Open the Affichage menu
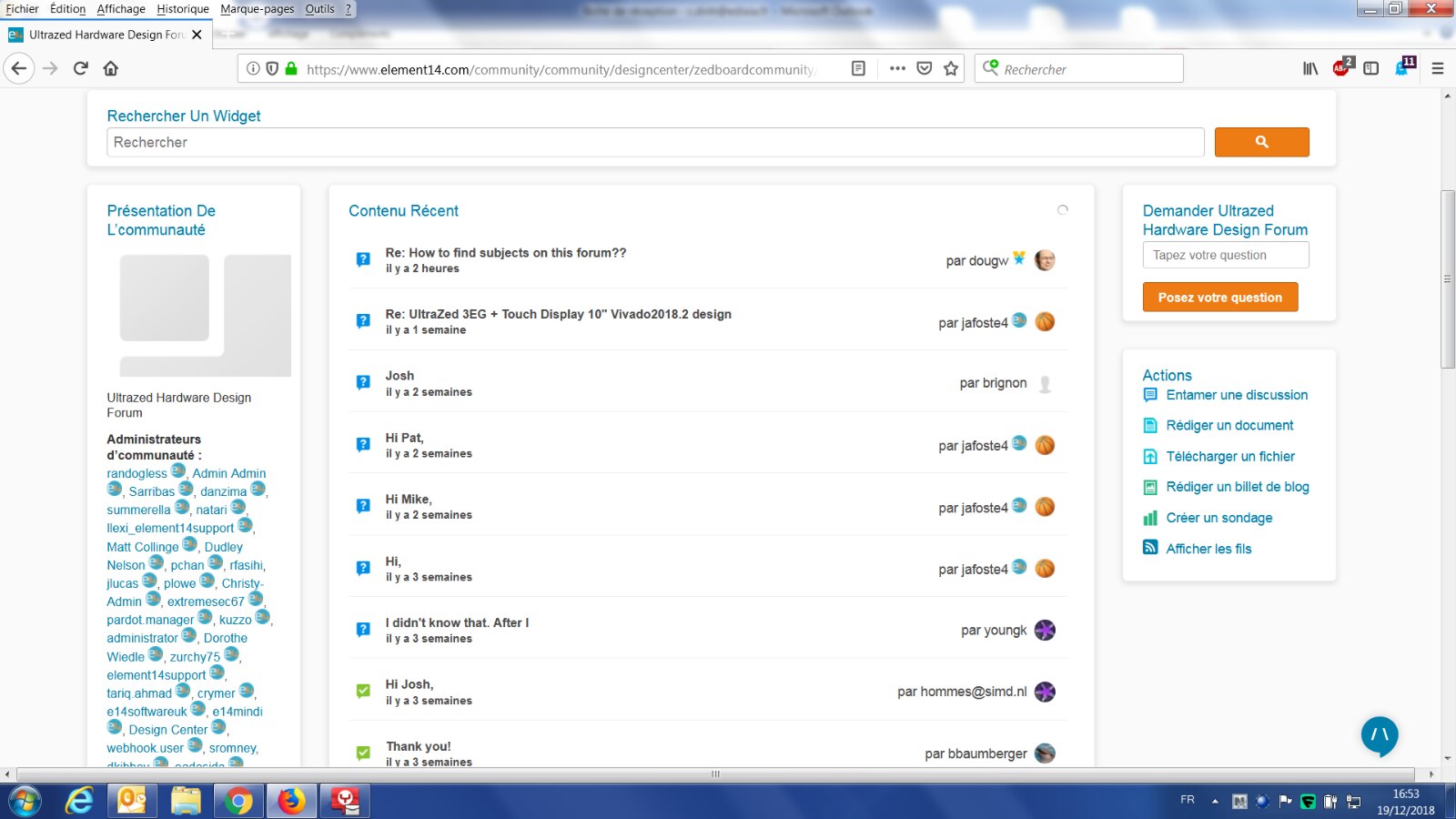 click(x=121, y=9)
